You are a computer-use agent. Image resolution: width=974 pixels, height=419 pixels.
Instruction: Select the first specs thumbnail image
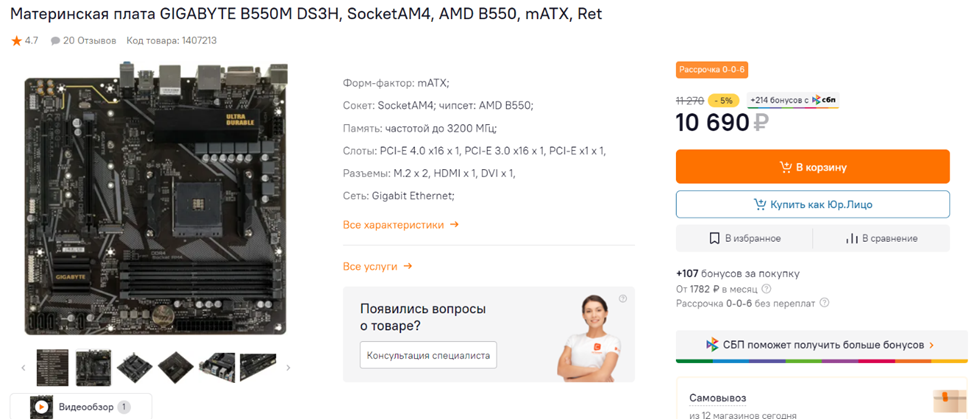(x=52, y=367)
